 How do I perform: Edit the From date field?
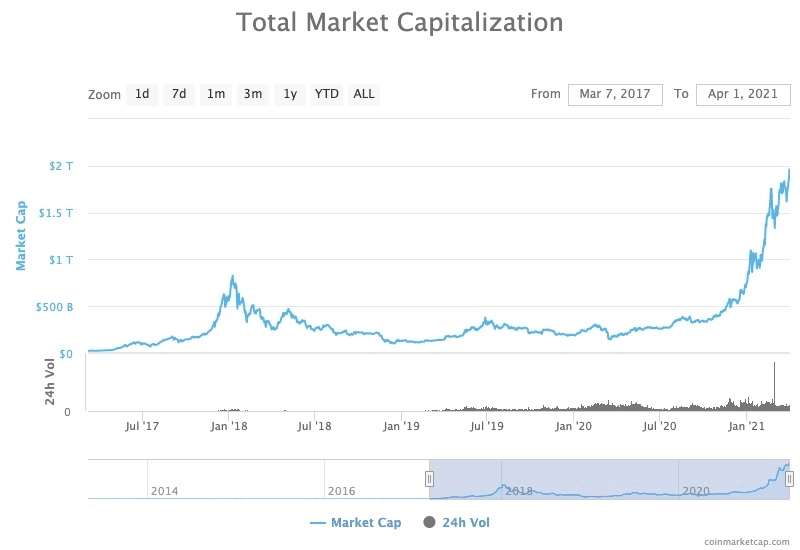615,94
